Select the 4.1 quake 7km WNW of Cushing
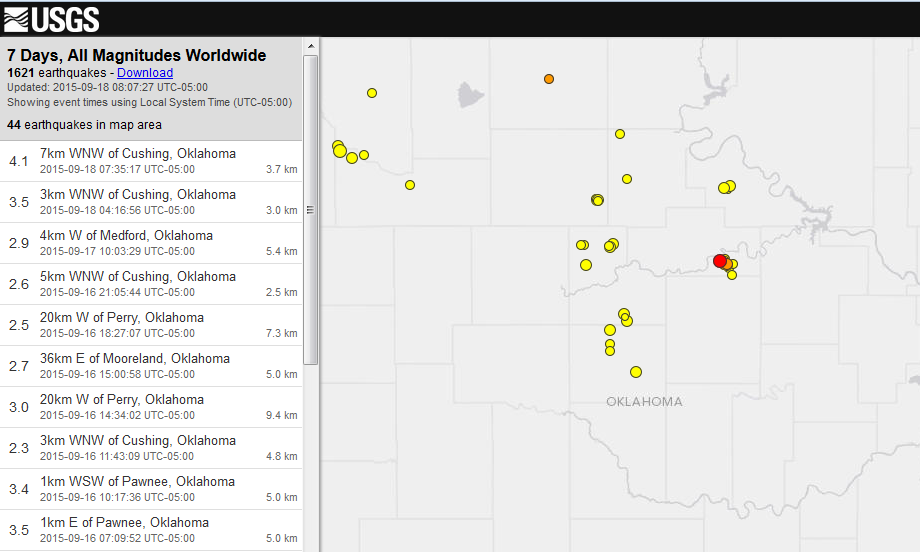This screenshot has width=920, height=552. (x=151, y=161)
